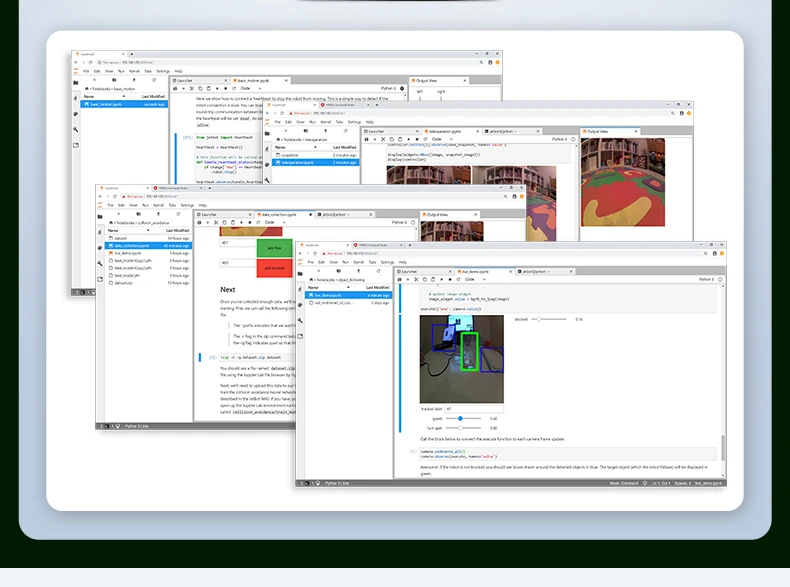The image size is (790, 587).
Task: Select best_model-Copy1.pth in the file list
Action: coord(133,260)
